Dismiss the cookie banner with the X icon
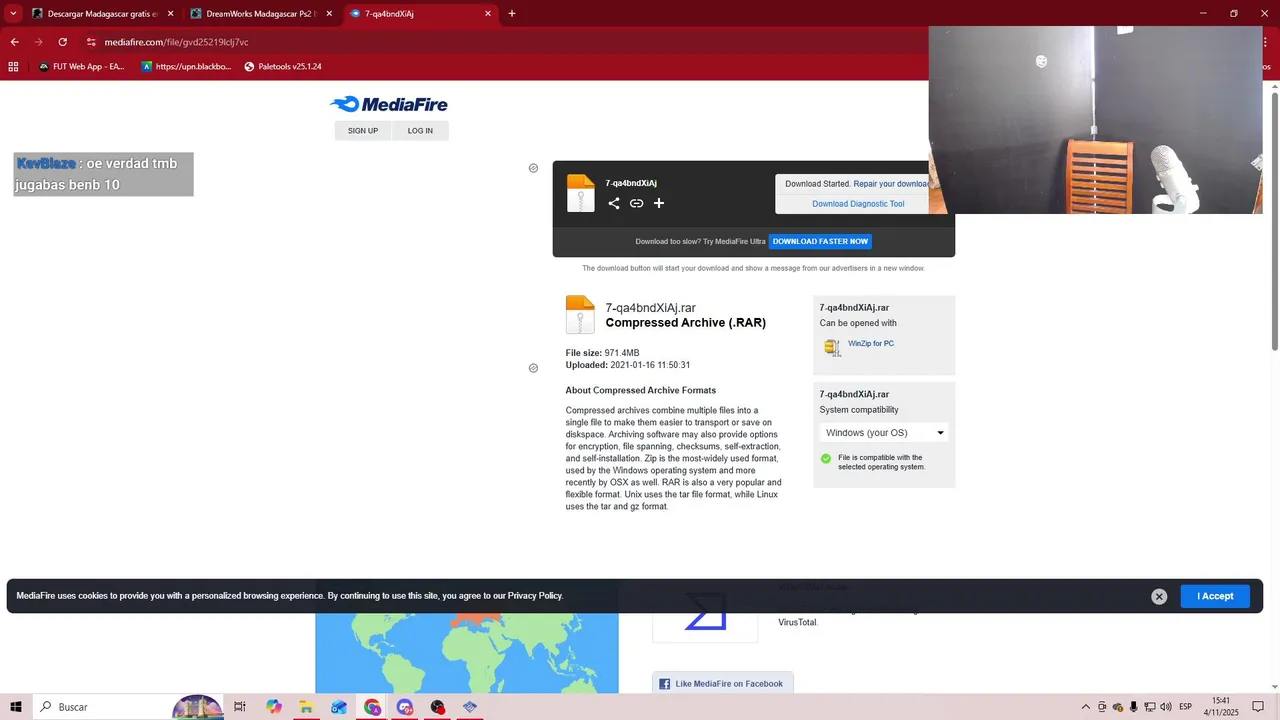 click(x=1159, y=596)
